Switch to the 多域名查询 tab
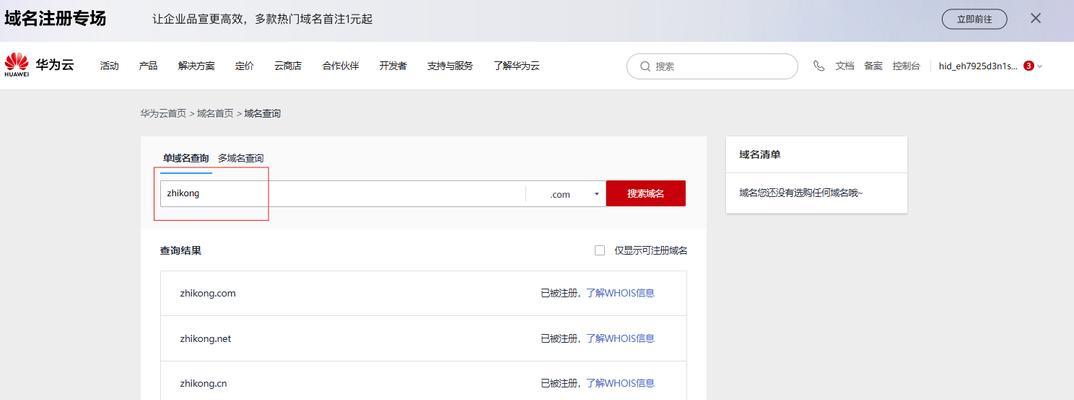 (x=240, y=158)
